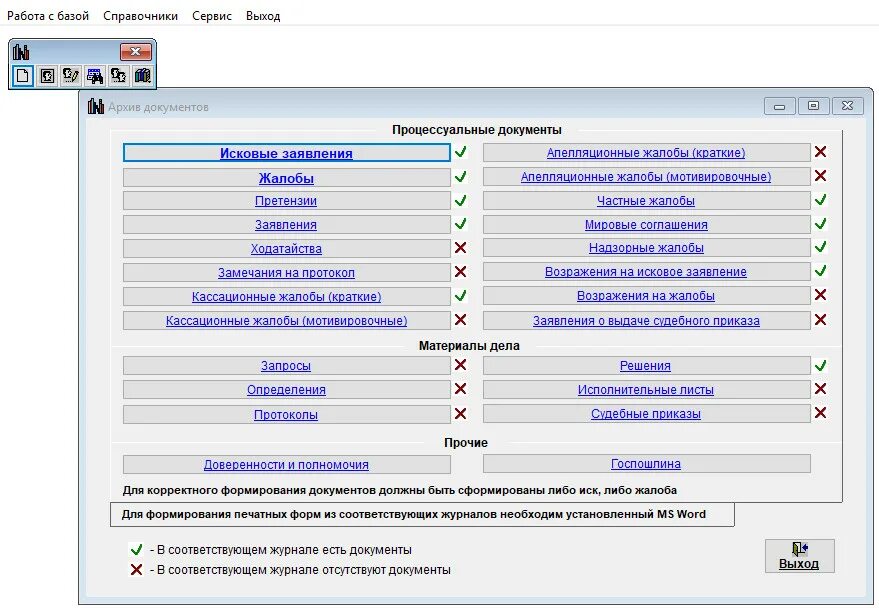Screen dimensions: 879x608
Task: Click the framed person portrait toolbar icon
Action: click(x=47, y=76)
